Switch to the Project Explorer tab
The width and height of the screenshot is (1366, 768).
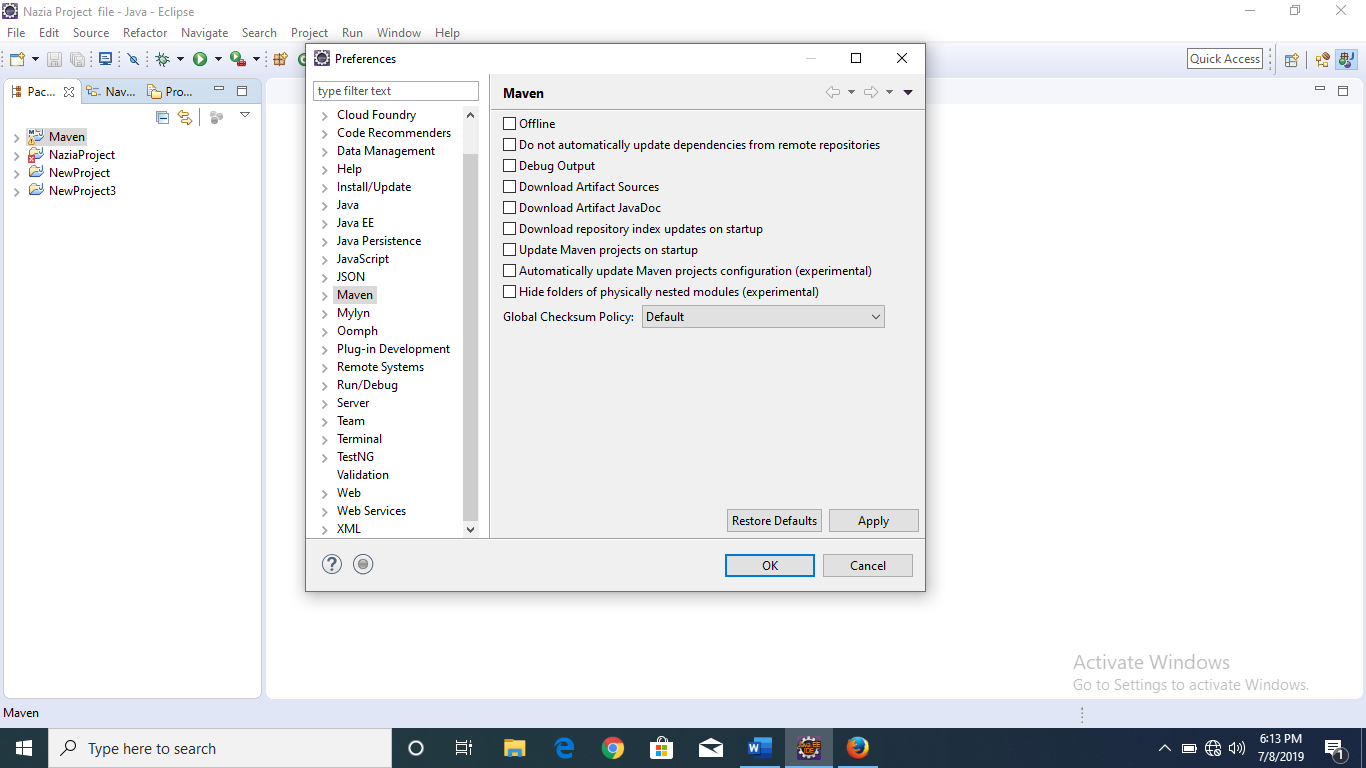(x=171, y=91)
